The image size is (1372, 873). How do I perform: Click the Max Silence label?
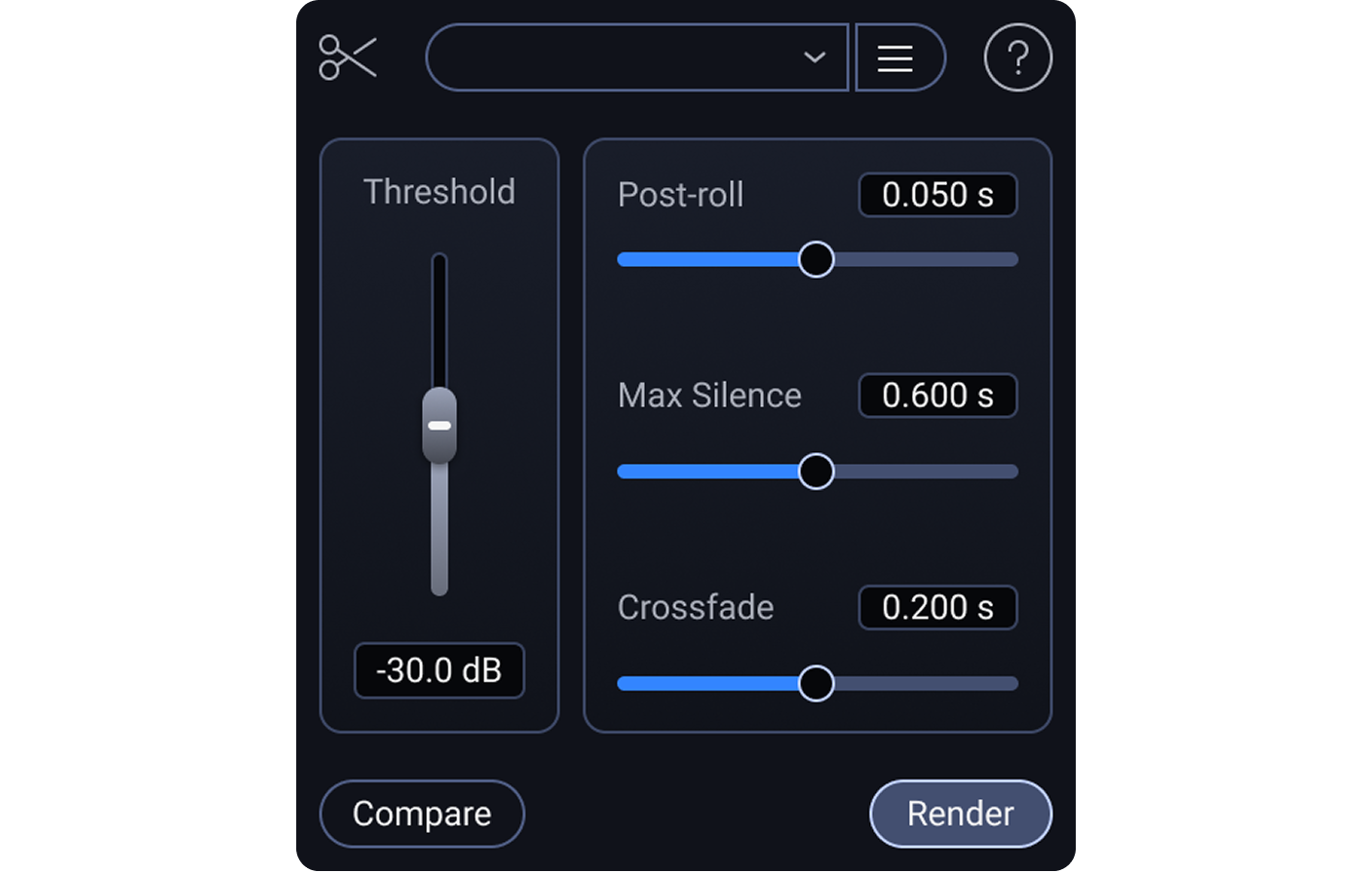[708, 396]
